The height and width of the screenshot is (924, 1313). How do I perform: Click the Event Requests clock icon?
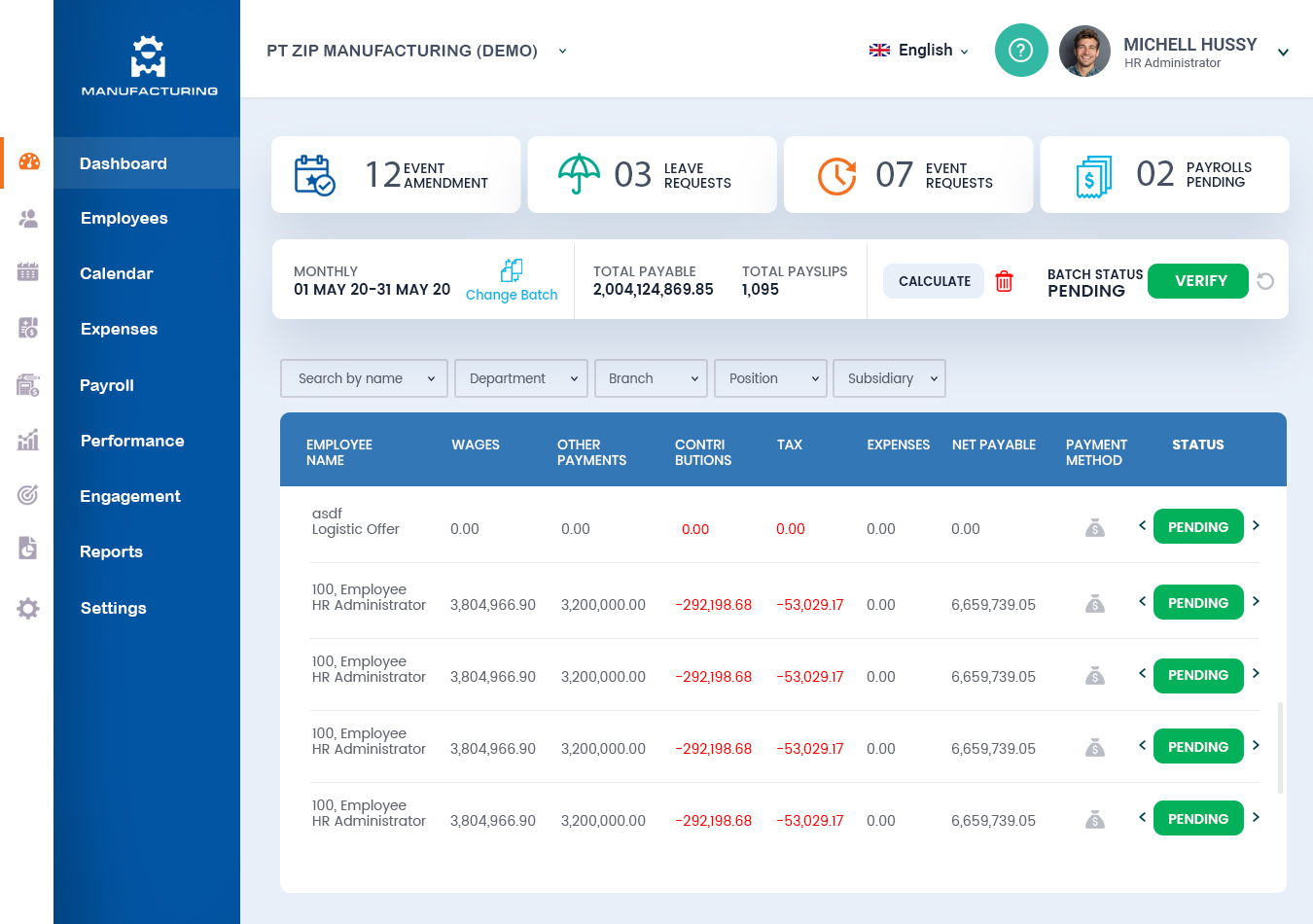pos(836,176)
